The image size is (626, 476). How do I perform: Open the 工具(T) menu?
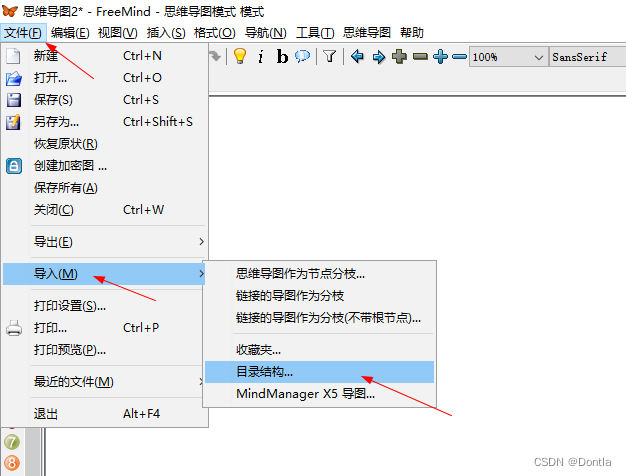[x=315, y=33]
